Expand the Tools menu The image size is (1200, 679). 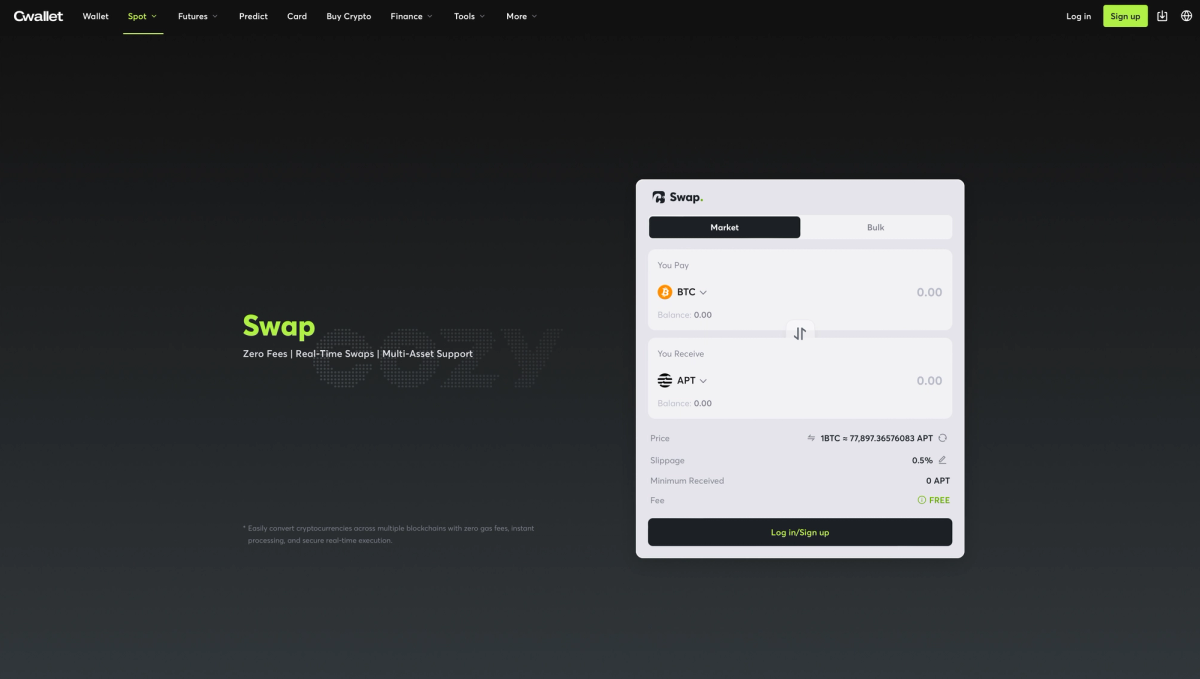pos(469,16)
